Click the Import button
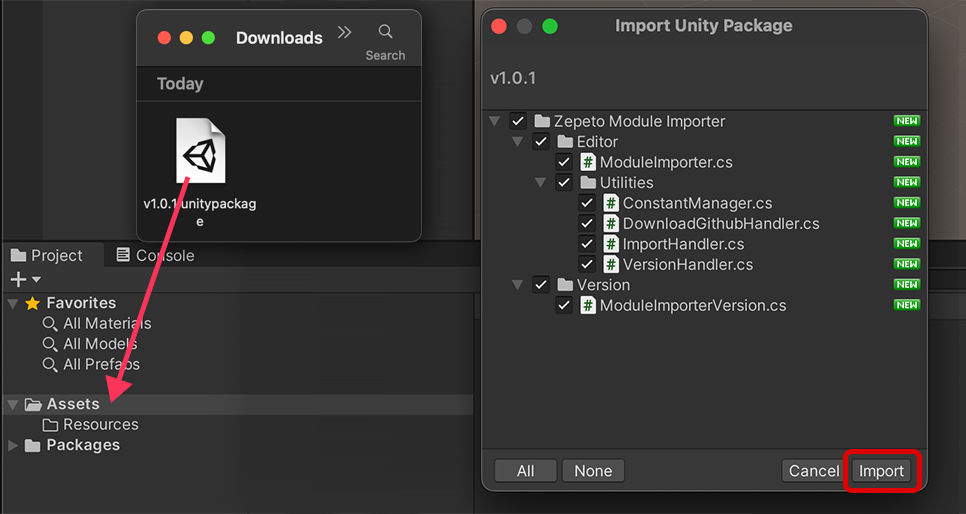Screen dimensions: 966x514 tap(881, 471)
